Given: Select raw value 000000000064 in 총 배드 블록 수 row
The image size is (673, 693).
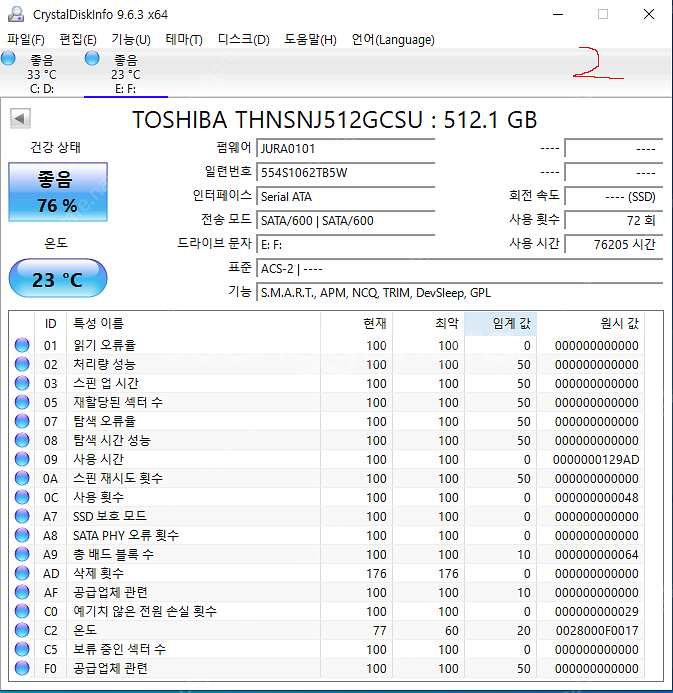Looking at the screenshot, I should 597,555.
